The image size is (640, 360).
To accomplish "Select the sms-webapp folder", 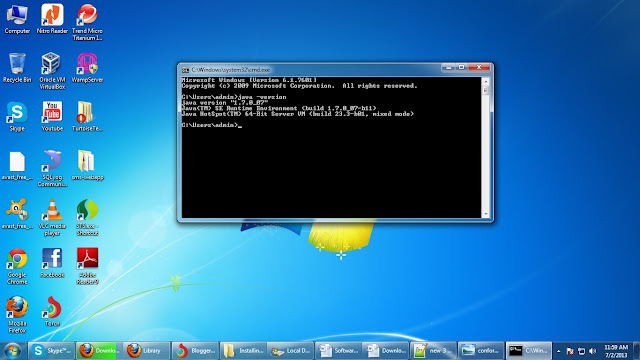I will coord(87,166).
